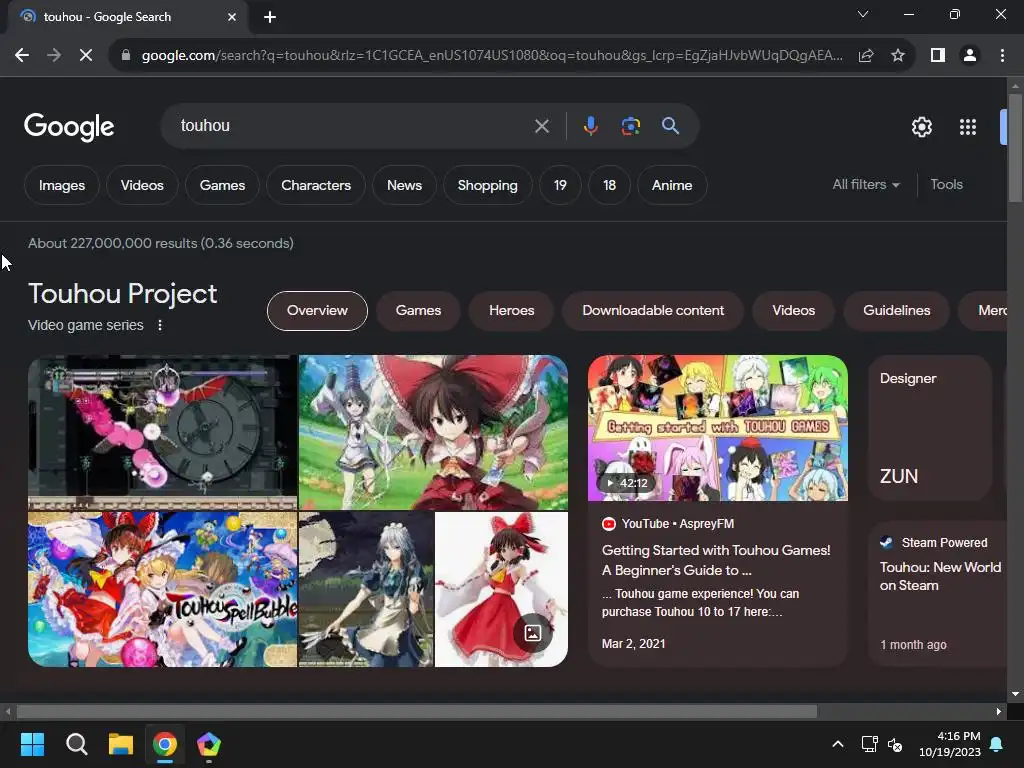The image size is (1024, 768).
Task: Open the Guidelines tab
Action: pos(897,311)
